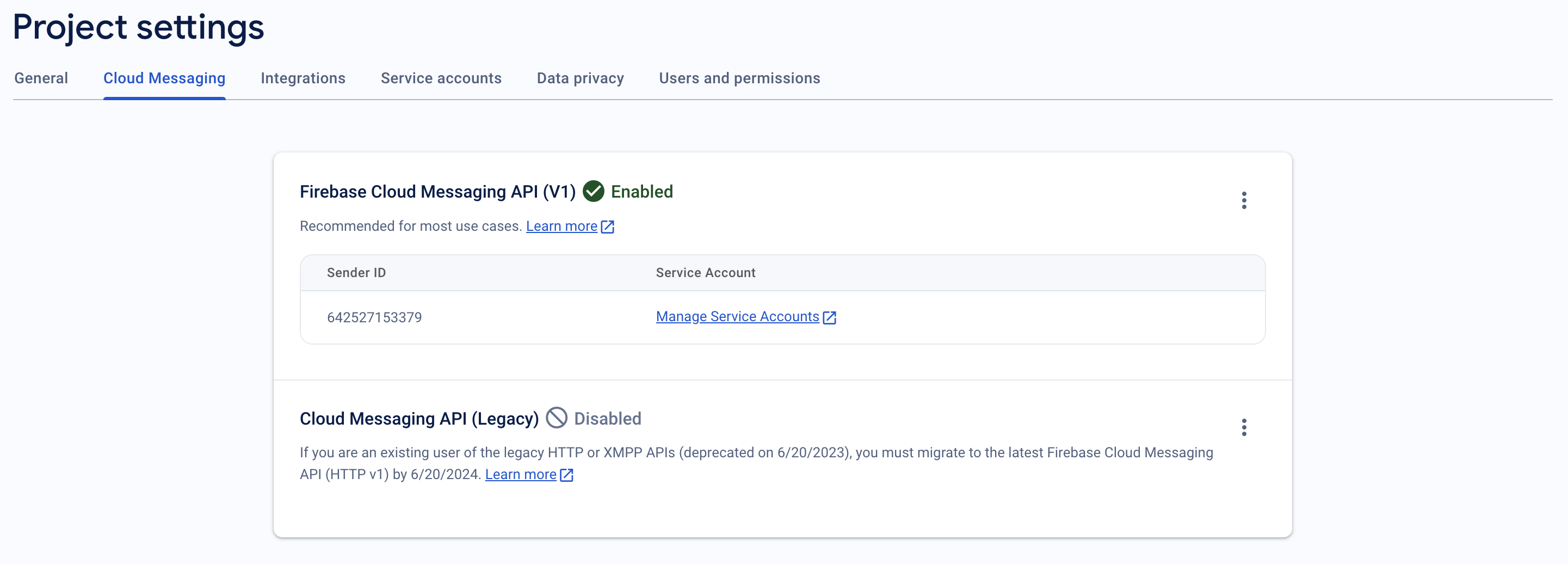Click external link icon after V1 Learn more
The width and height of the screenshot is (1568, 564).
(608, 227)
